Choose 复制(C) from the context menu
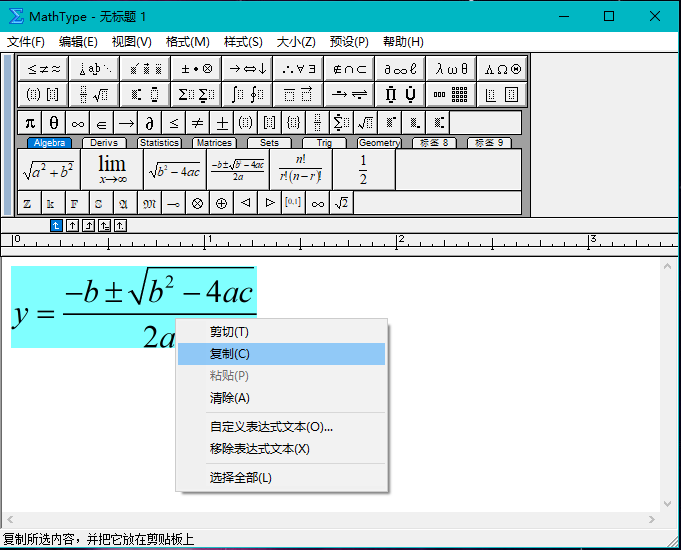681x550 pixels. pyautogui.click(x=281, y=354)
